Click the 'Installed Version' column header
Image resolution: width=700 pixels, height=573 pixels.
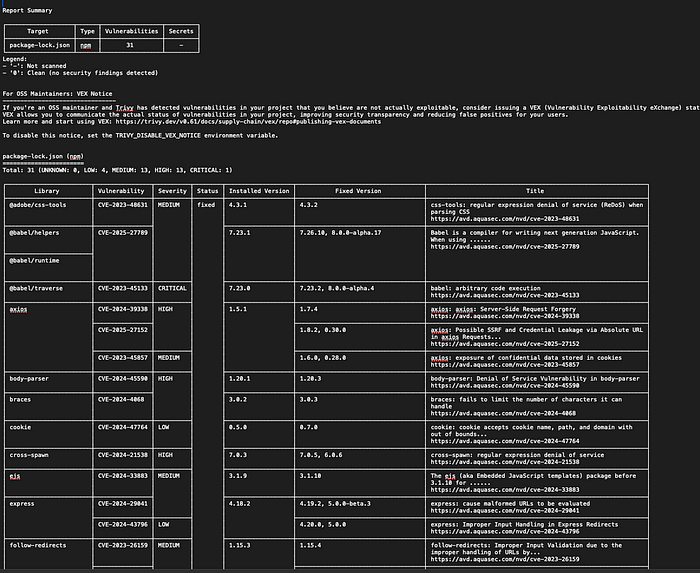point(259,191)
